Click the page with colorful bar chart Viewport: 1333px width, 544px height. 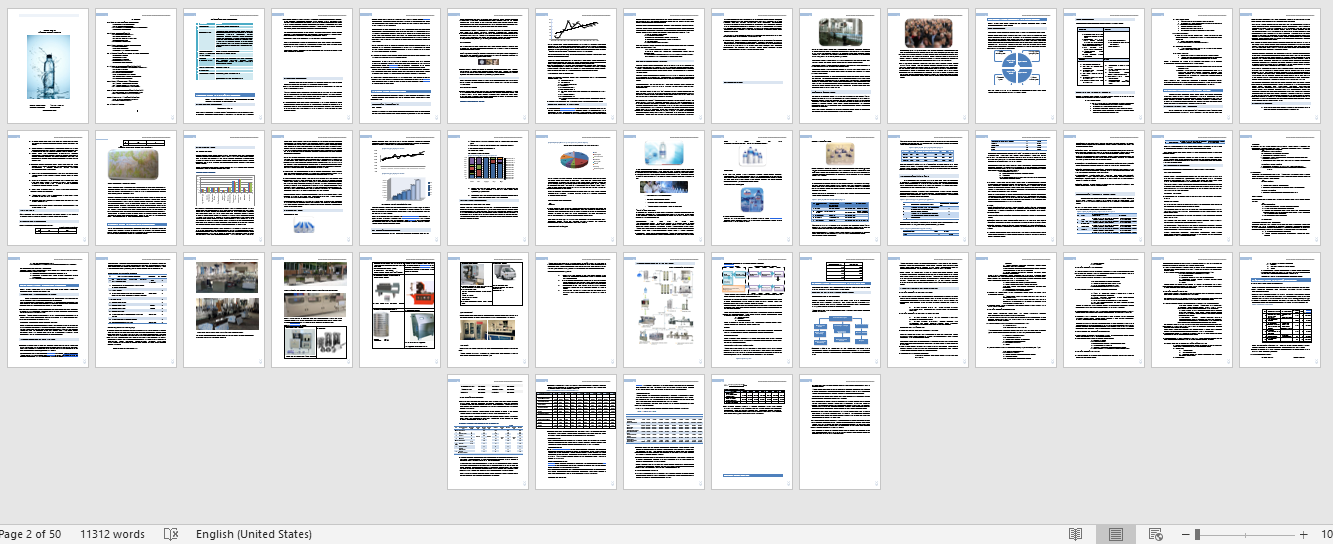[x=224, y=188]
